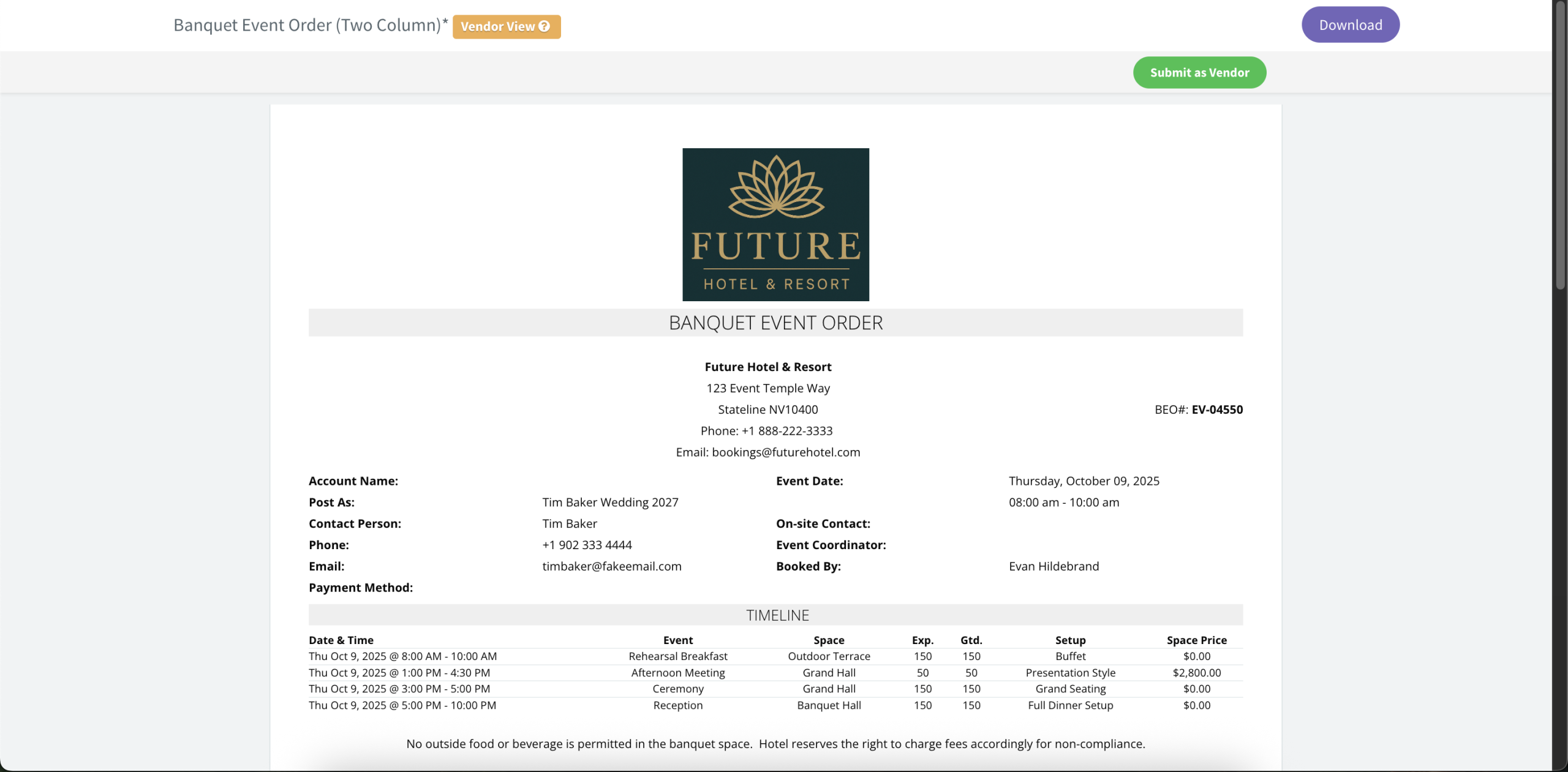Viewport: 1568px width, 772px height.
Task: Click the Ceremony event in the timeline
Action: [x=677, y=689]
